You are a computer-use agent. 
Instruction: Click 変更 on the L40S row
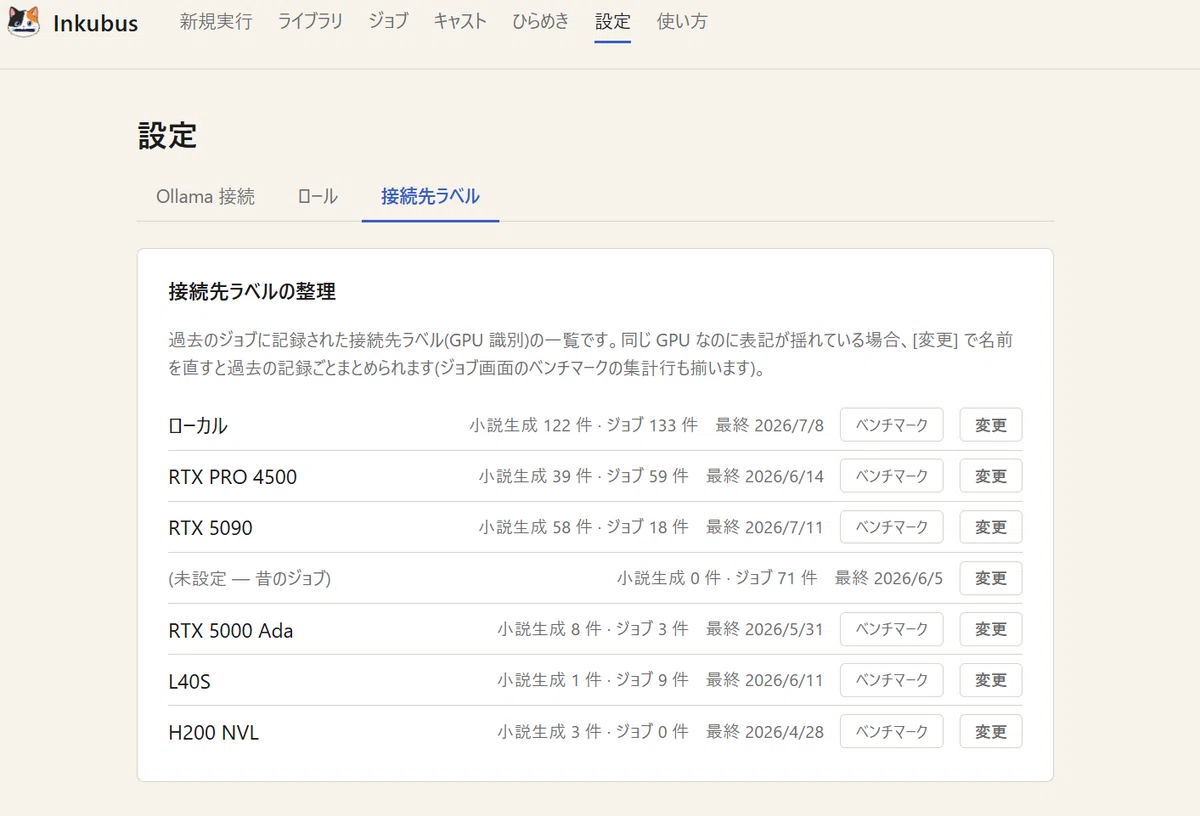point(991,680)
